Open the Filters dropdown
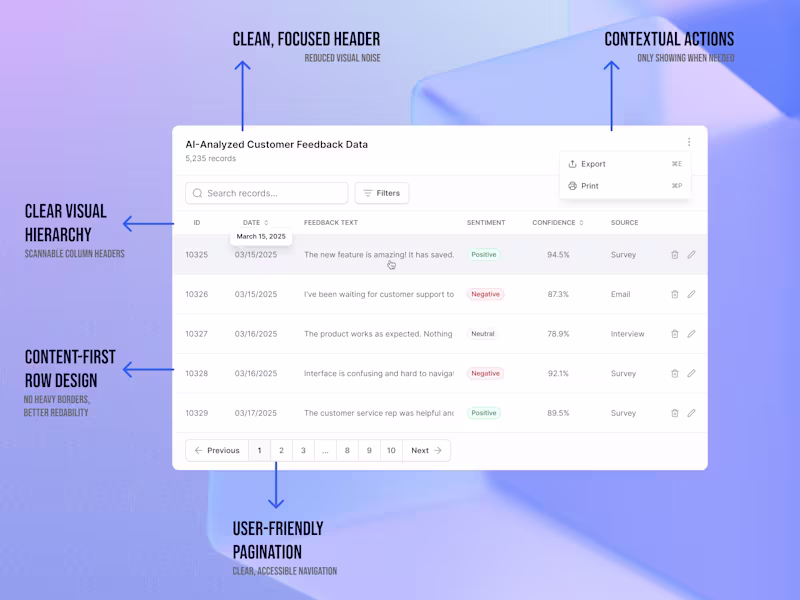Image resolution: width=800 pixels, height=600 pixels. coord(381,192)
